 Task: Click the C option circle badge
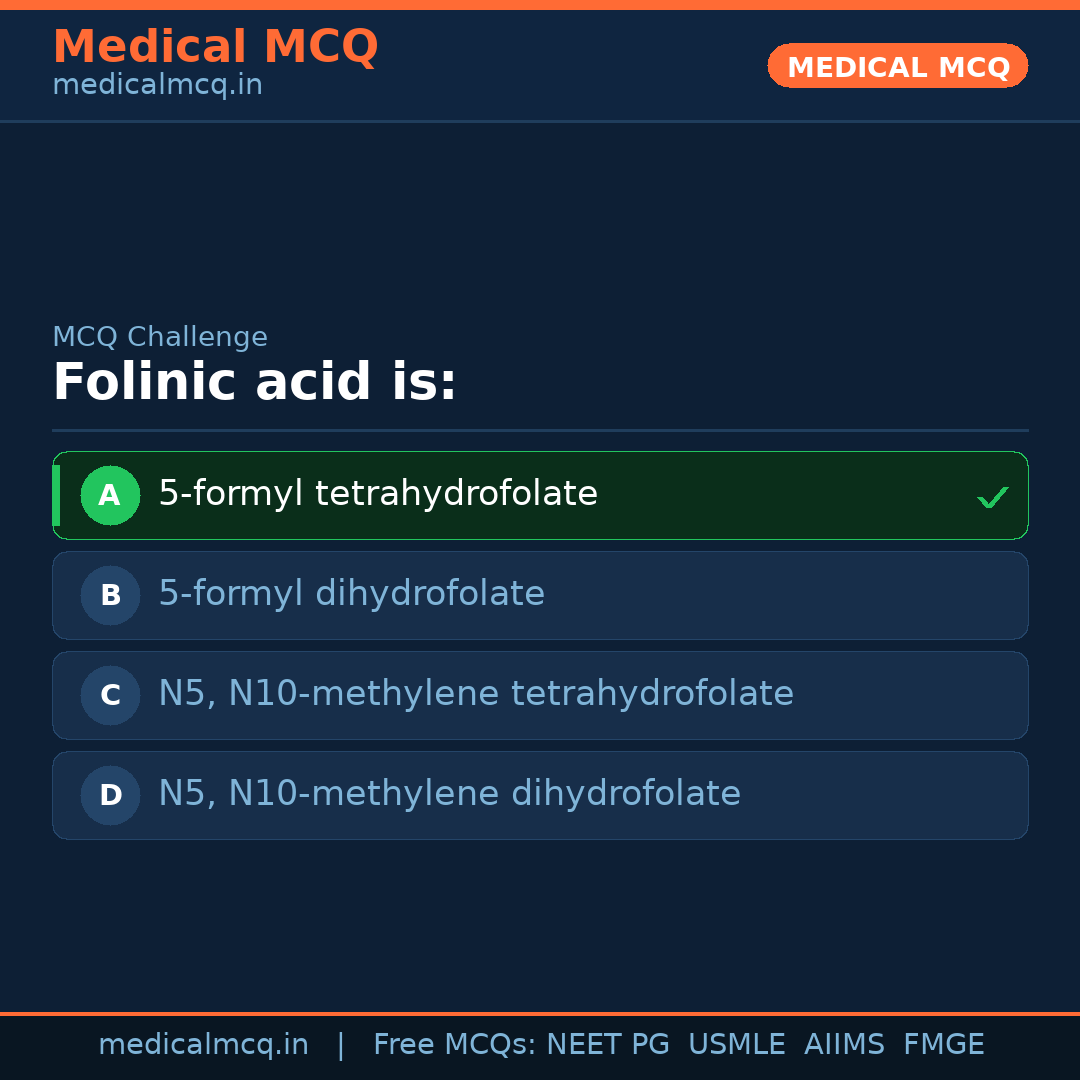[x=110, y=695]
